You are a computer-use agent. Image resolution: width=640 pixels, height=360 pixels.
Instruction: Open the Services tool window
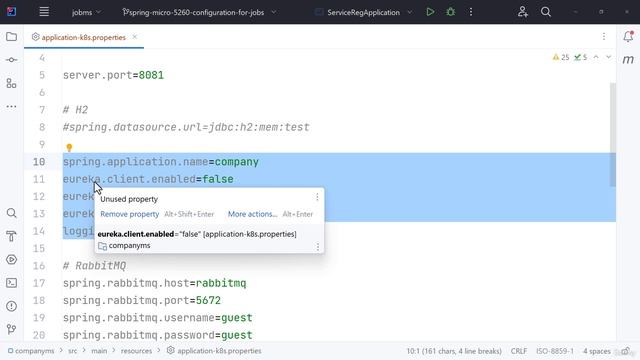[x=11, y=260]
